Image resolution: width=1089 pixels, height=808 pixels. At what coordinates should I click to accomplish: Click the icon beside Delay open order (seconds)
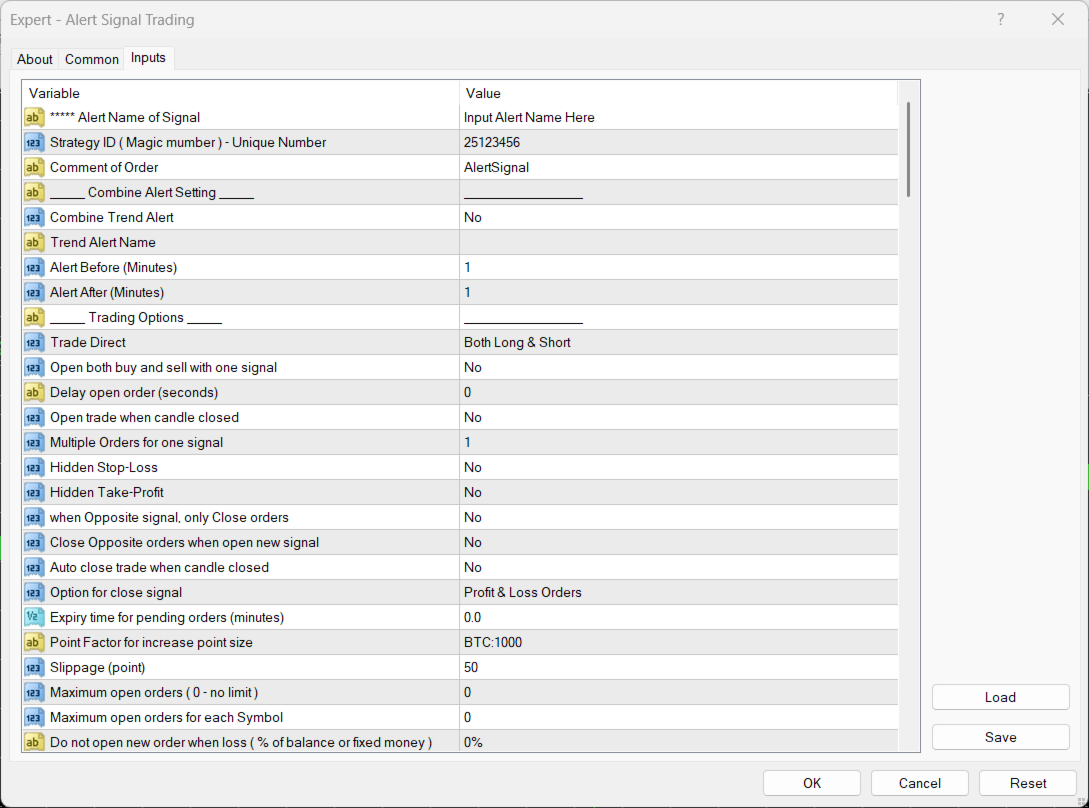33,393
